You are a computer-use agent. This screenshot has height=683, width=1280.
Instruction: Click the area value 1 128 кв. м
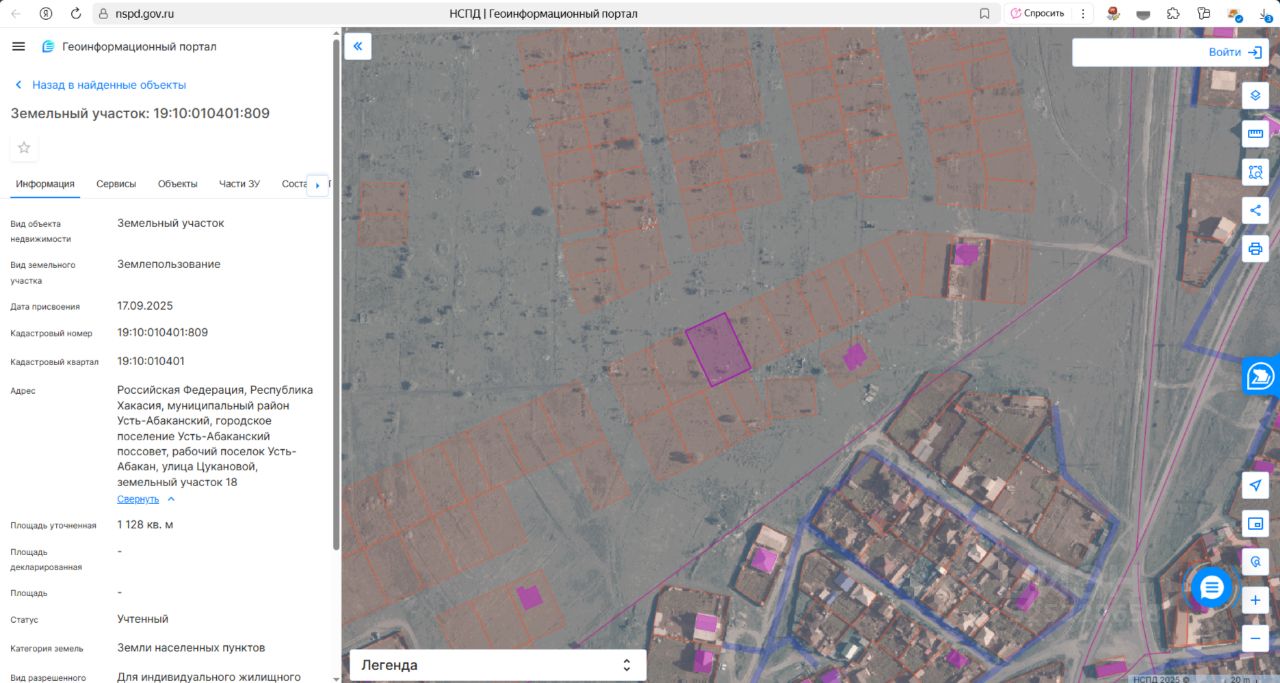pos(145,525)
